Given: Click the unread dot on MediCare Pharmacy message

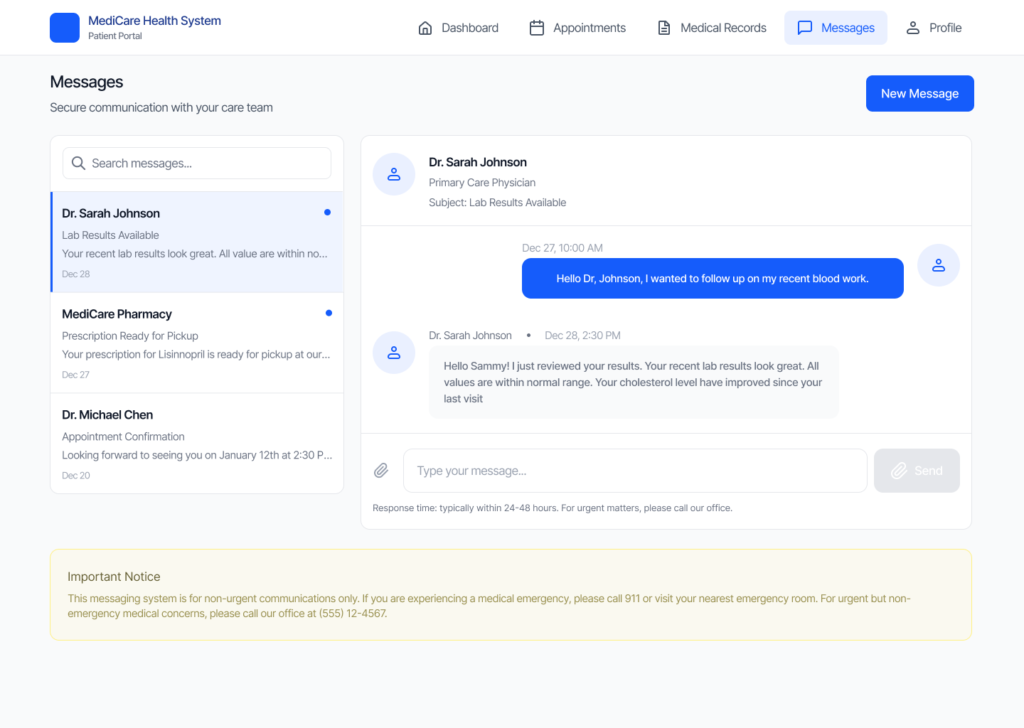Looking at the screenshot, I should pos(328,313).
